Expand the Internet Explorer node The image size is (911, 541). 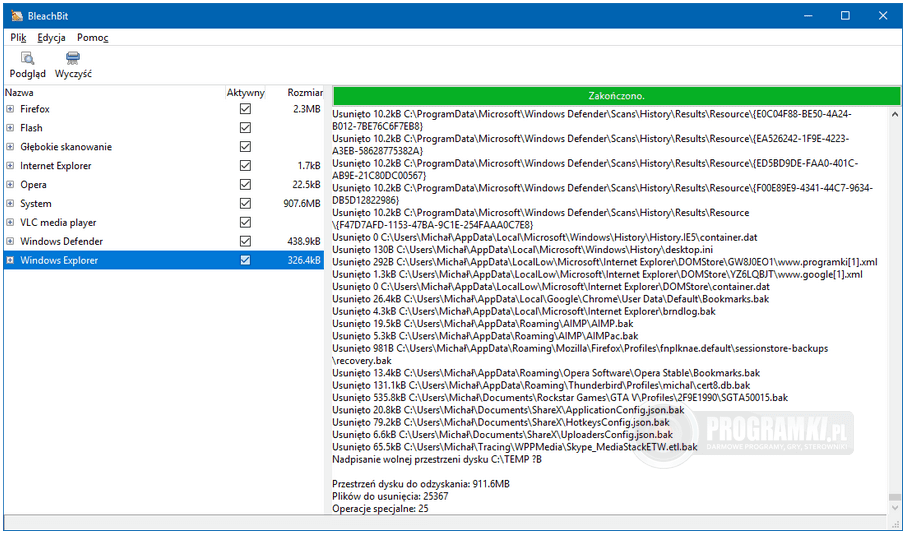[10, 166]
